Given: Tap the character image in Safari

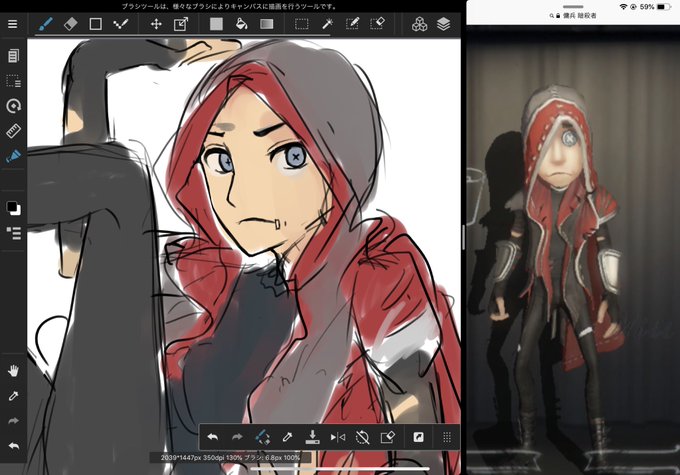Looking at the screenshot, I should pyautogui.click(x=573, y=250).
